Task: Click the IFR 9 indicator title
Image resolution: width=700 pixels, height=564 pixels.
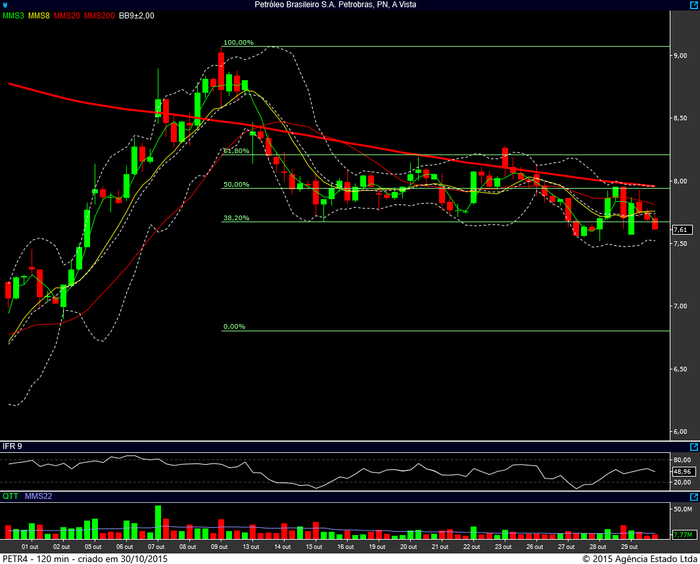Action: (x=13, y=445)
